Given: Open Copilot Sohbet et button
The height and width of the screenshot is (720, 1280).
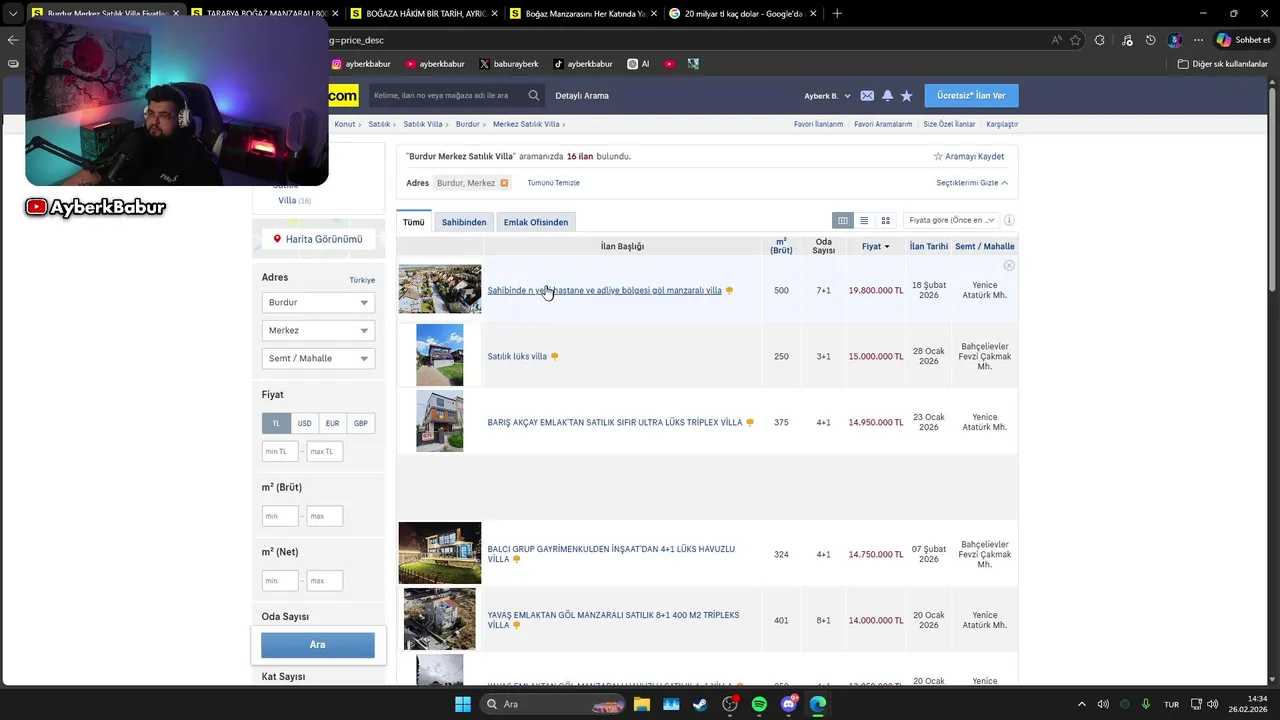Looking at the screenshot, I should (x=1243, y=40).
